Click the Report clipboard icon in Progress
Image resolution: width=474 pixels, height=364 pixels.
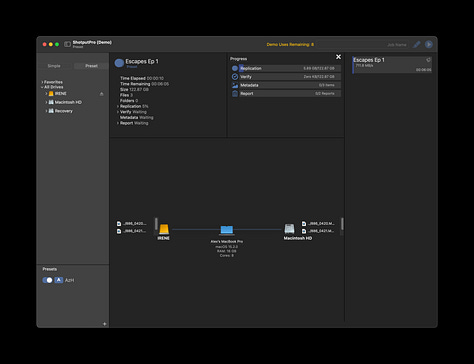click(235, 94)
